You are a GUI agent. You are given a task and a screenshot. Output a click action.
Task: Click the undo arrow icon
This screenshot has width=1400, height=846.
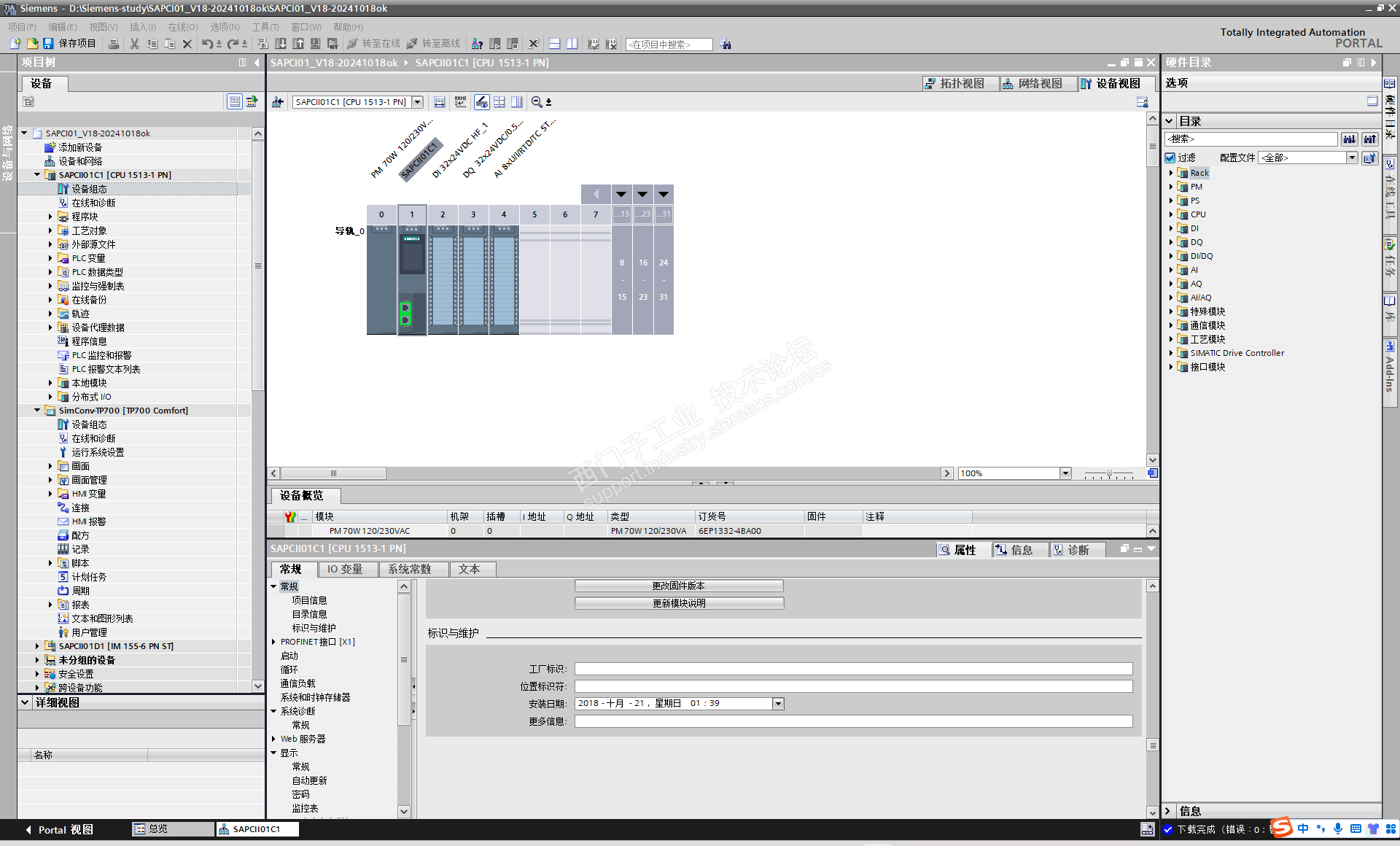[207, 44]
